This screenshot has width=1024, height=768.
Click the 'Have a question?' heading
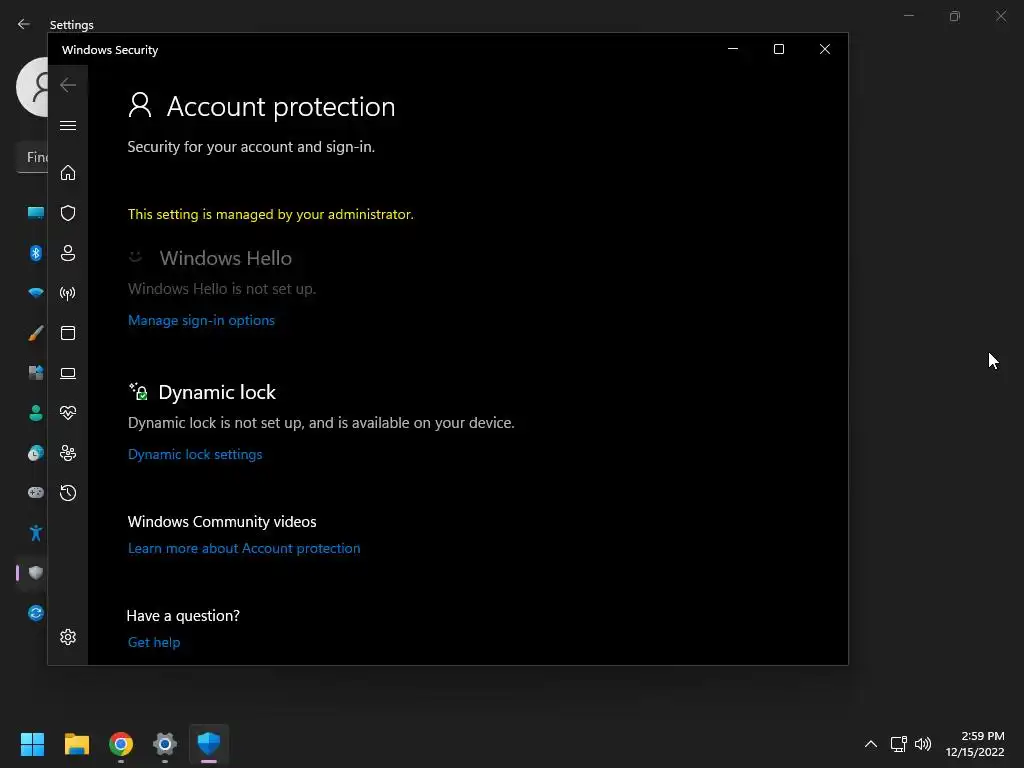click(183, 616)
